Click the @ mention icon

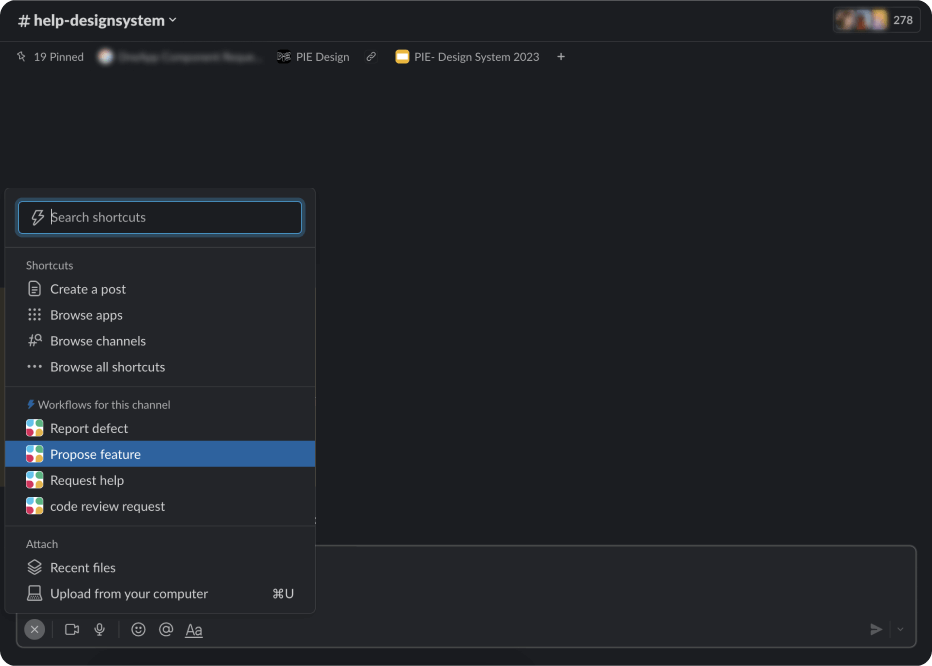(166, 629)
